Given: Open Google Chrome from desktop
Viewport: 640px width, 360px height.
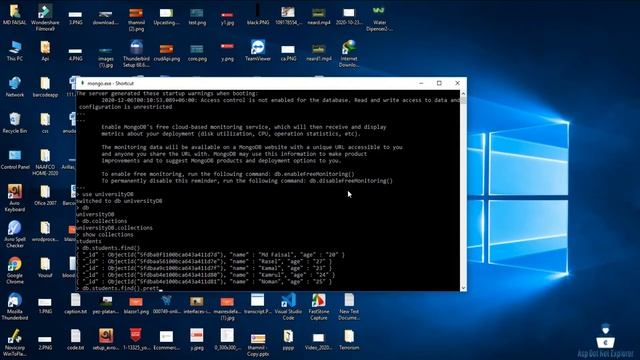Looking at the screenshot, I should click(x=15, y=269).
